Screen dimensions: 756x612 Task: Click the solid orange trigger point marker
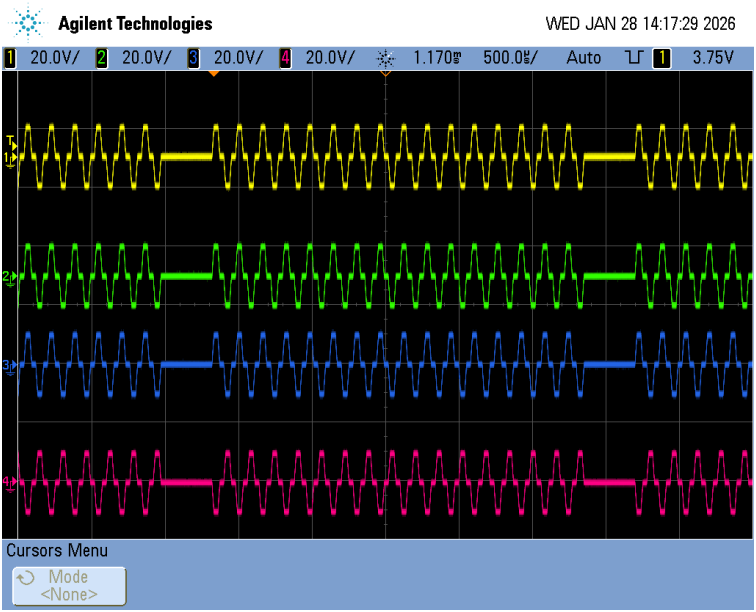(213, 73)
